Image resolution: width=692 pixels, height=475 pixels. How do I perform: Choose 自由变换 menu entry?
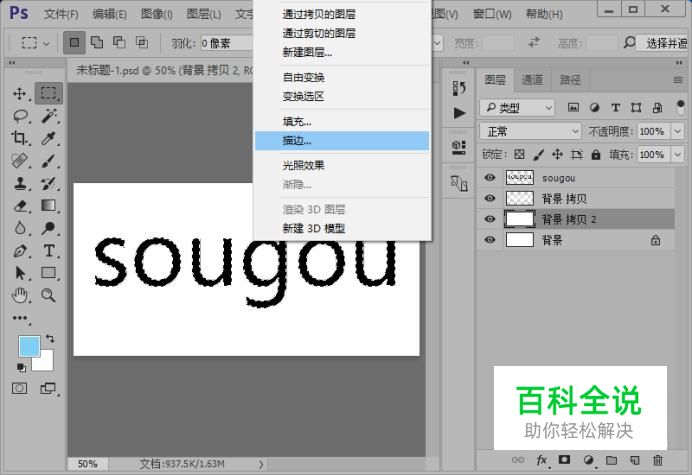tap(342, 77)
